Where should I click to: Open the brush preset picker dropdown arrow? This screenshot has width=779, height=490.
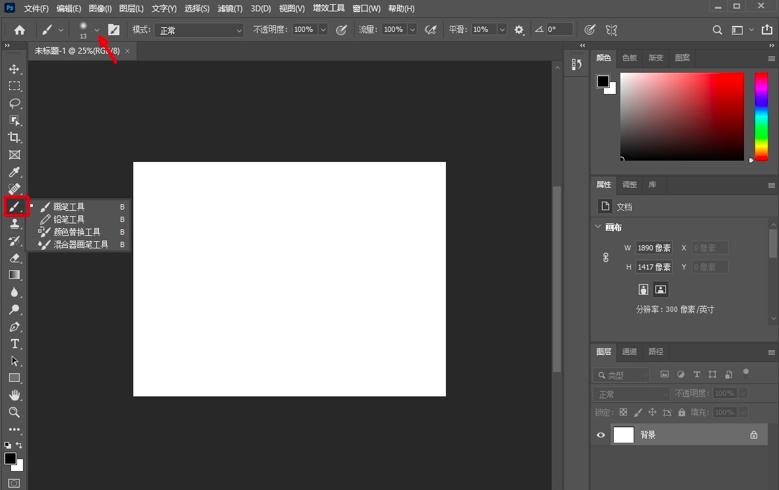pyautogui.click(x=97, y=30)
